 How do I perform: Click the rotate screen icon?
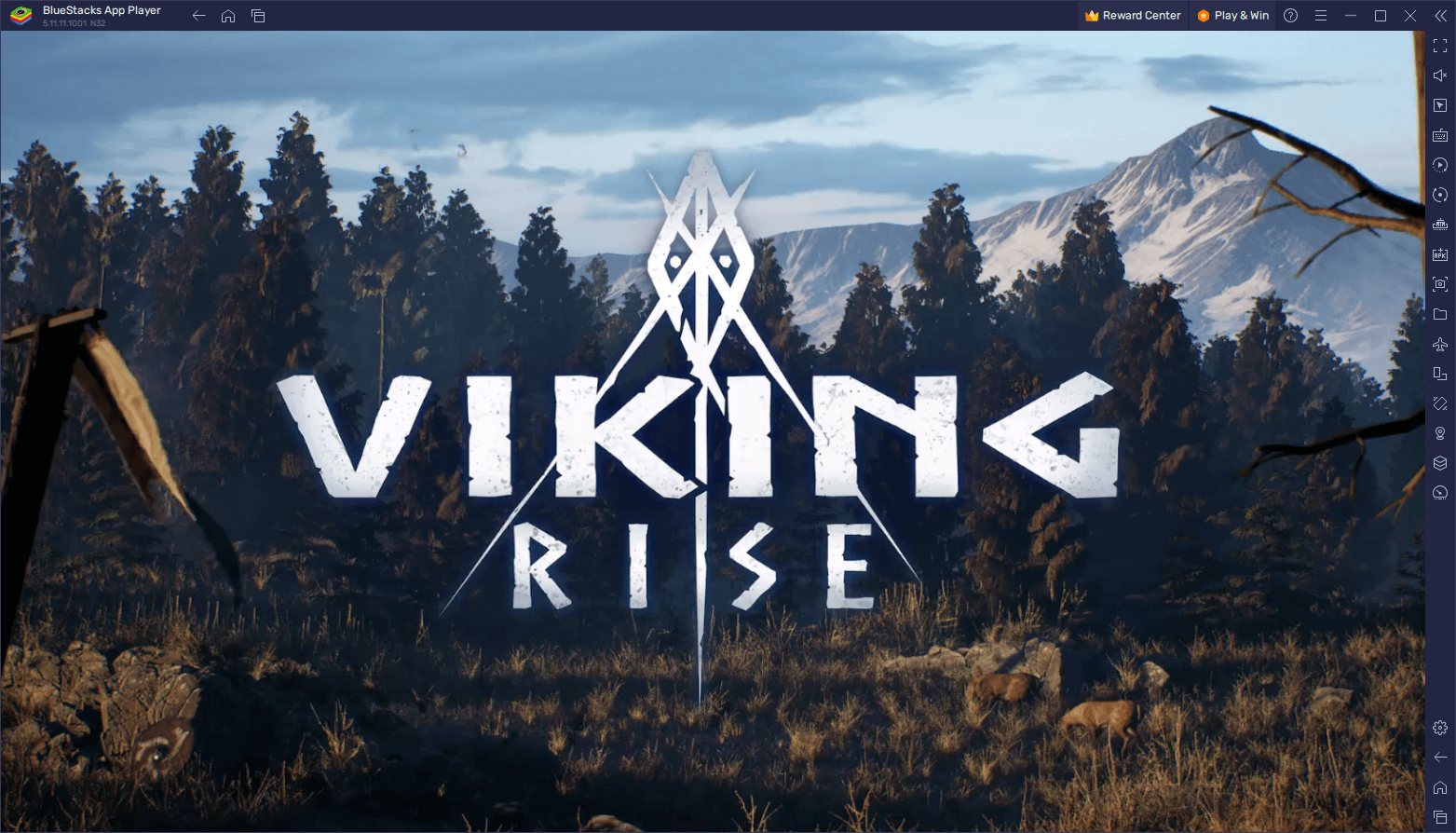(1440, 374)
